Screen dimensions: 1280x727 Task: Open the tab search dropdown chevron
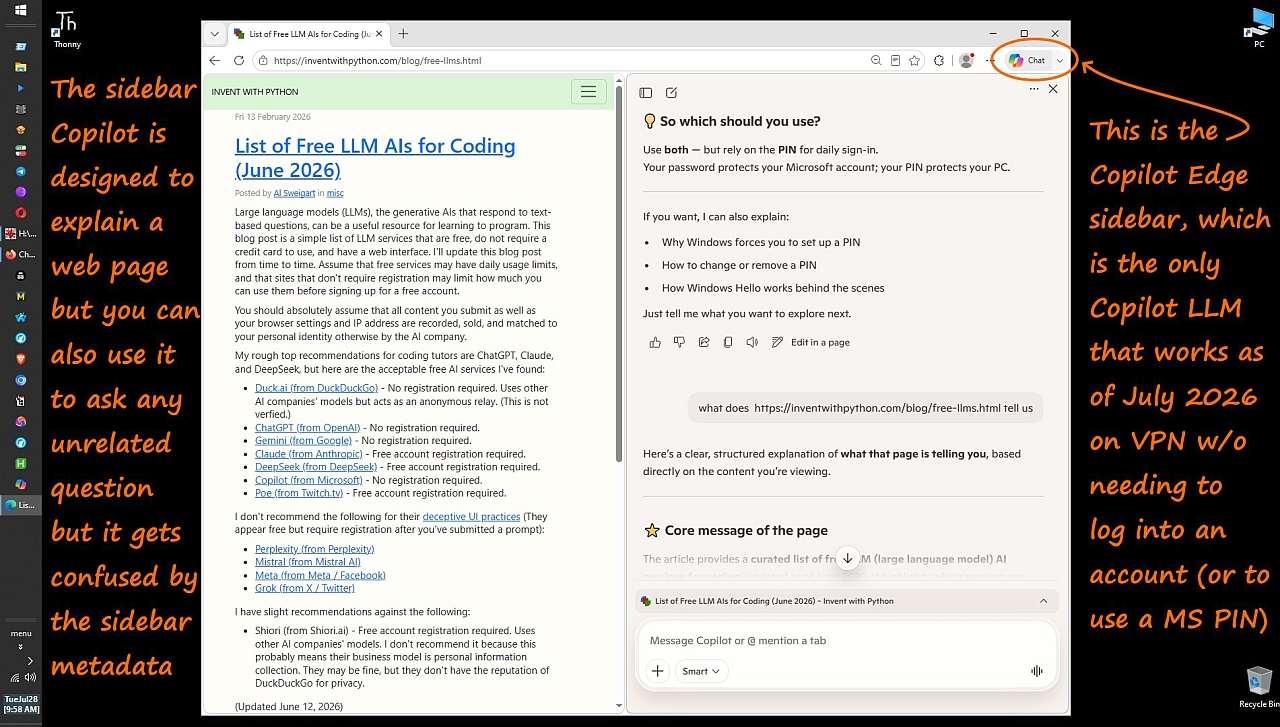click(214, 33)
